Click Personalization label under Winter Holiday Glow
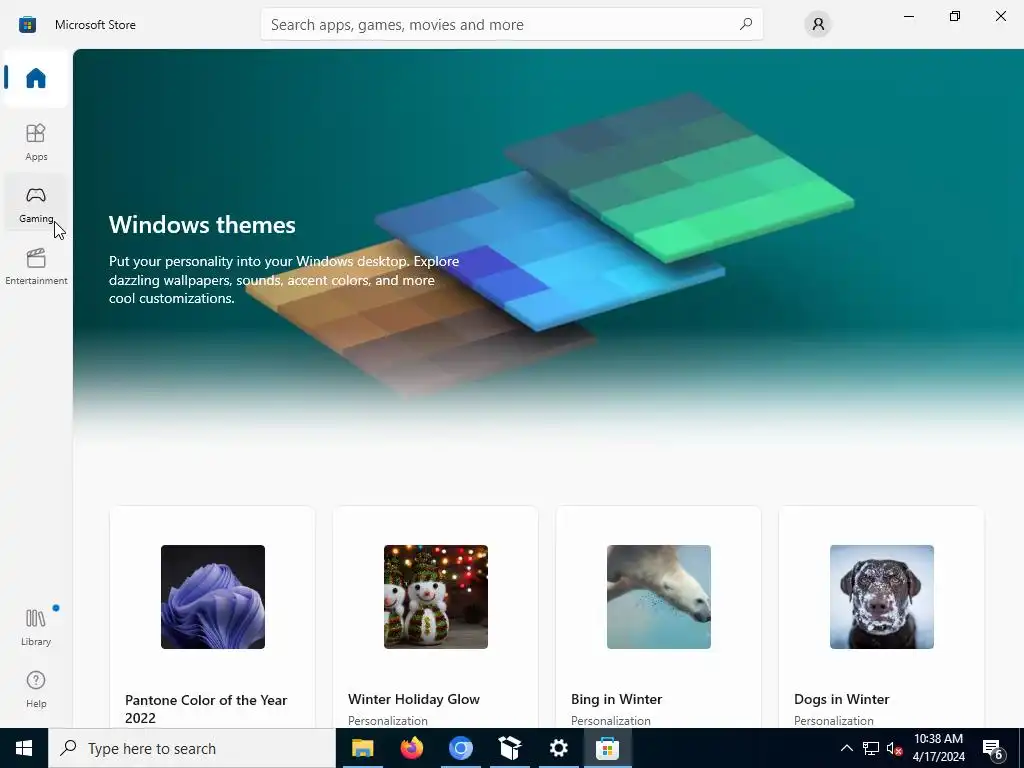Viewport: 1024px width, 768px height. [x=388, y=720]
